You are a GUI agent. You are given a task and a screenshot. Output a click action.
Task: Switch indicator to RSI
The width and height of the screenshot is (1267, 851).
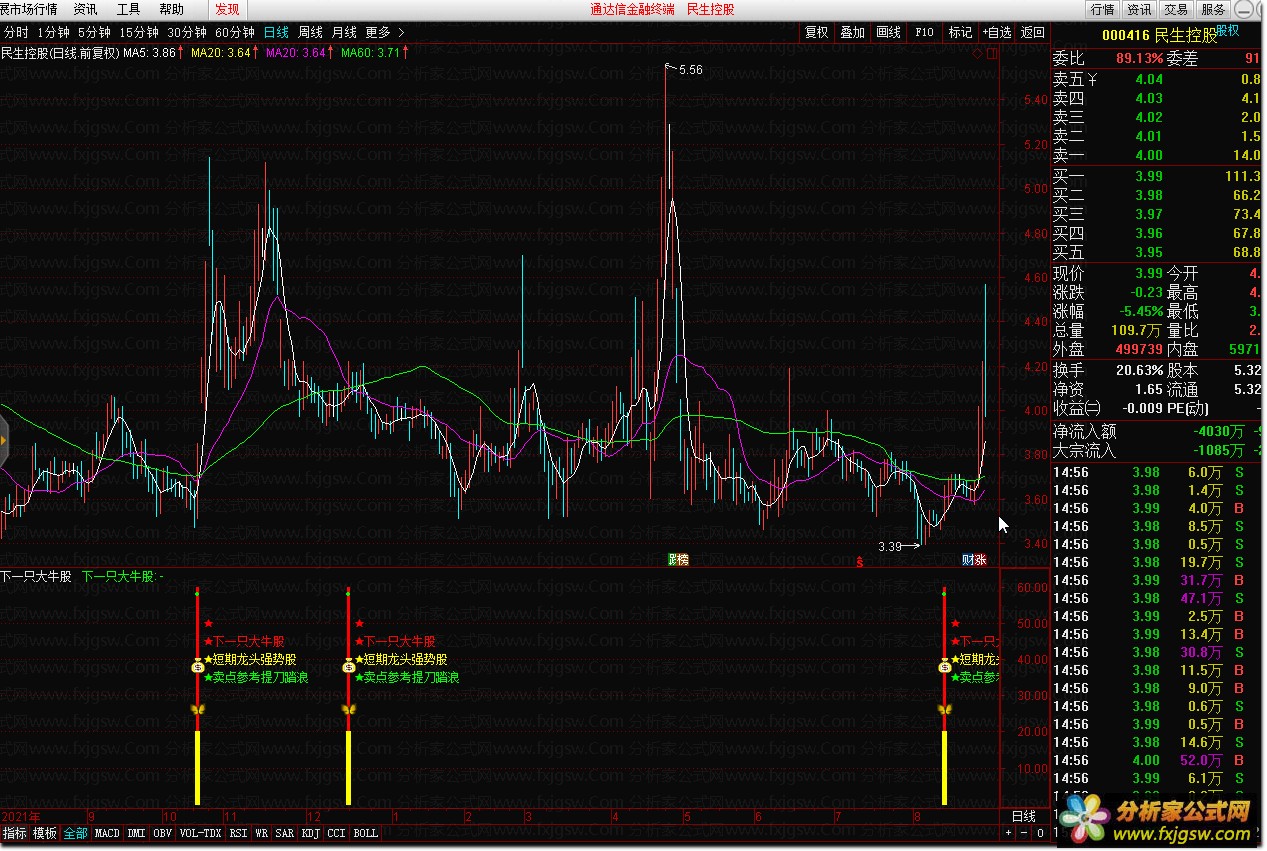[x=238, y=833]
